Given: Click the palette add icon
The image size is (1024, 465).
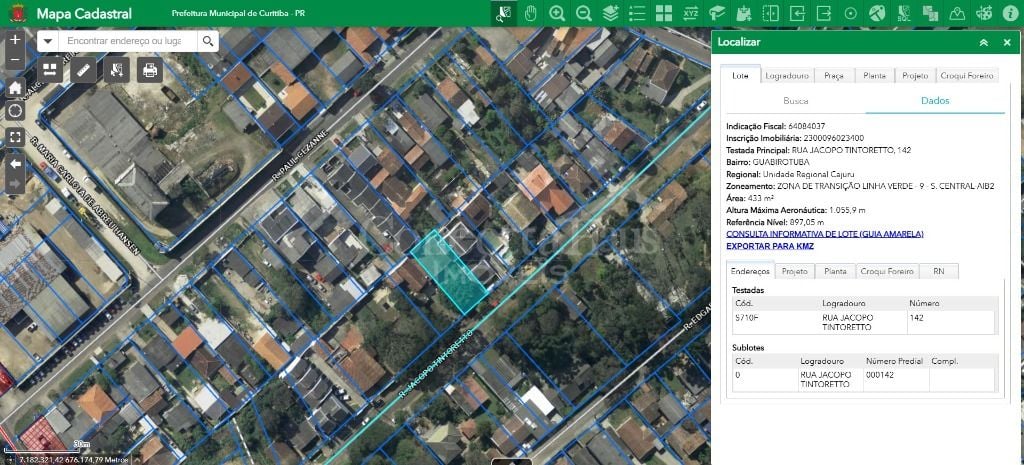Looking at the screenshot, I should click(x=984, y=13).
